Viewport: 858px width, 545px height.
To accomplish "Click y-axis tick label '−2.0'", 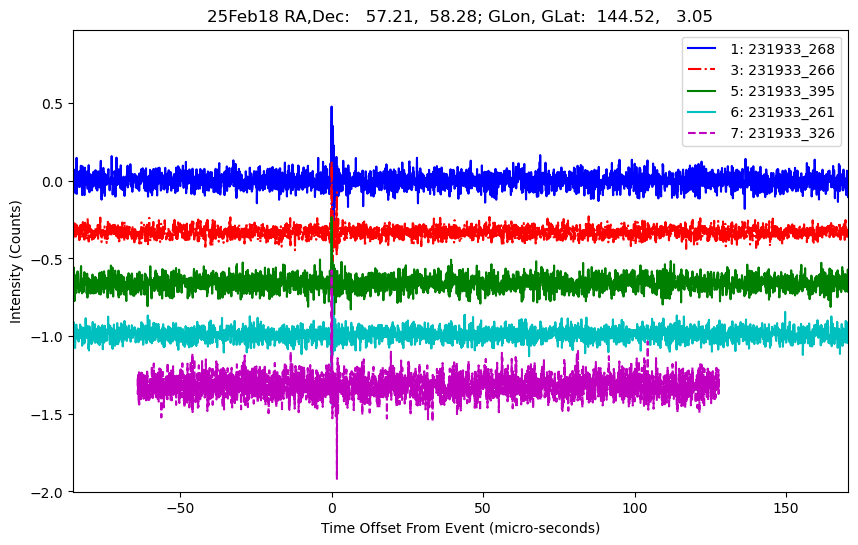I will click(x=48, y=492).
